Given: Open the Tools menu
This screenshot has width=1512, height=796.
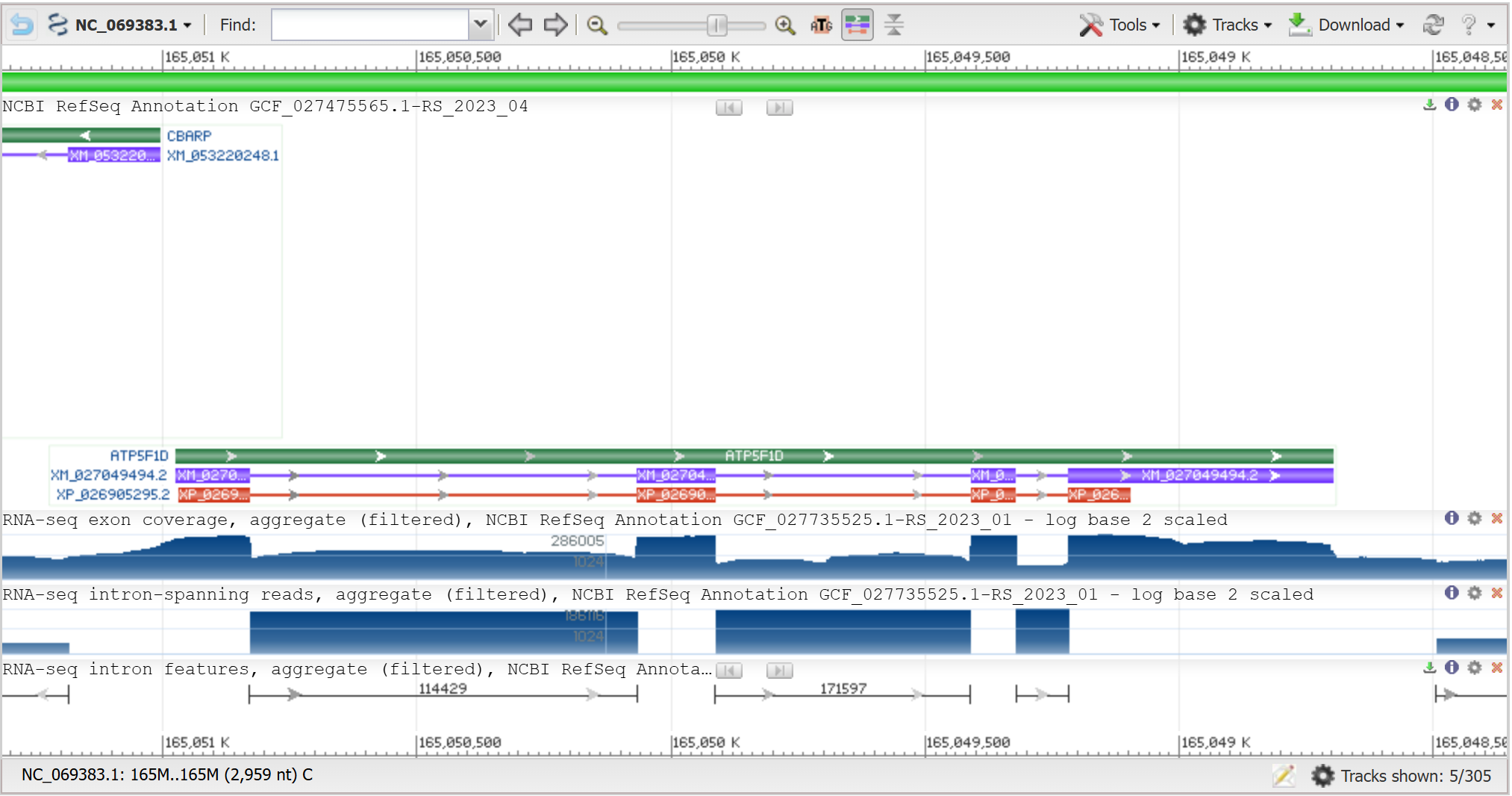Looking at the screenshot, I should pos(1121,25).
